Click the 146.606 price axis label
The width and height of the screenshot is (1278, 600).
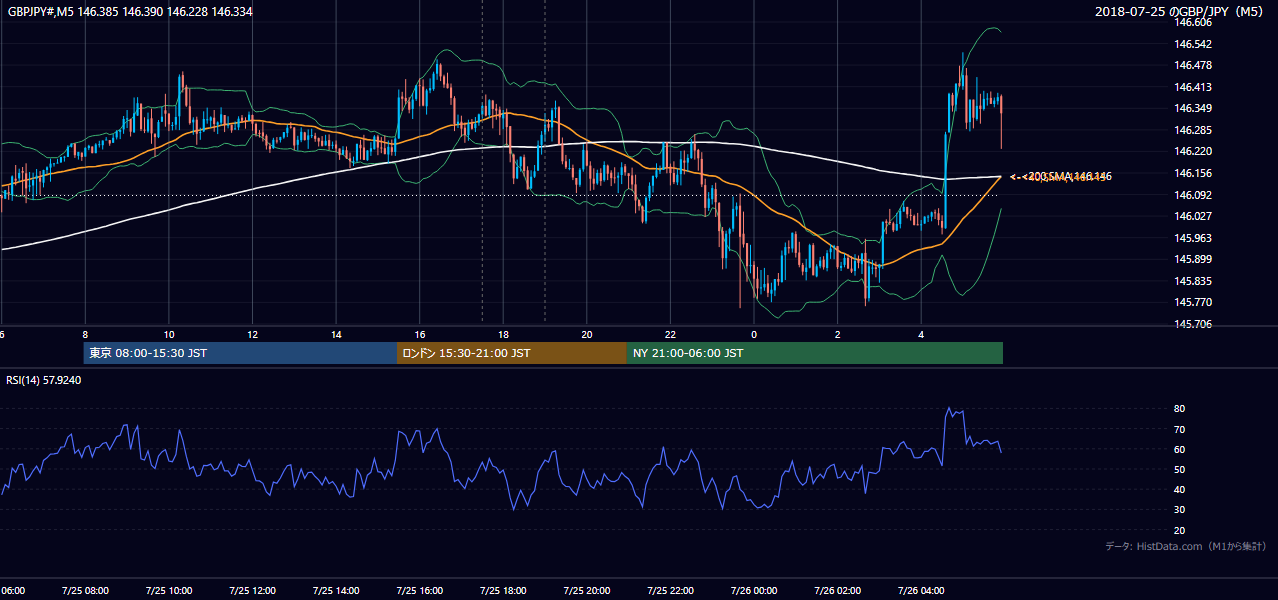1193,22
